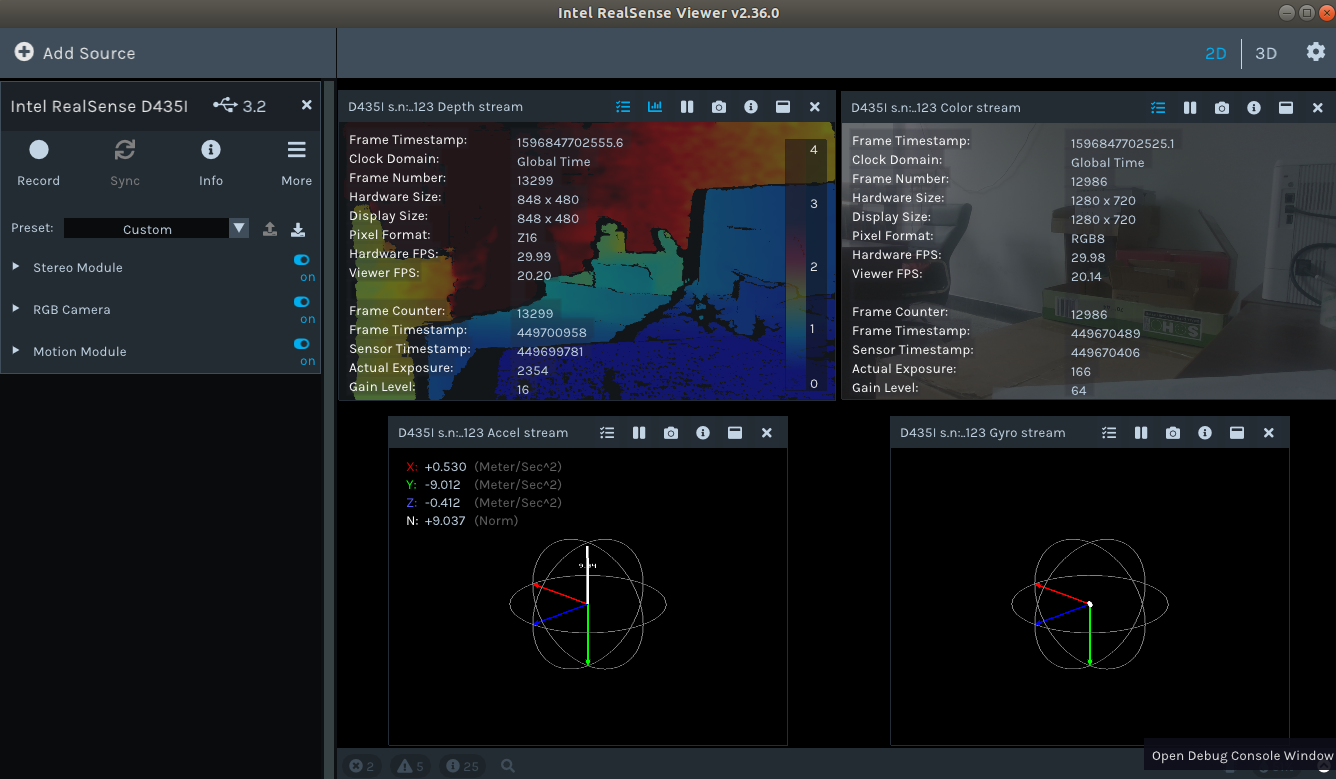
Task: Toggle the Stereo Module off
Action: (x=301, y=260)
